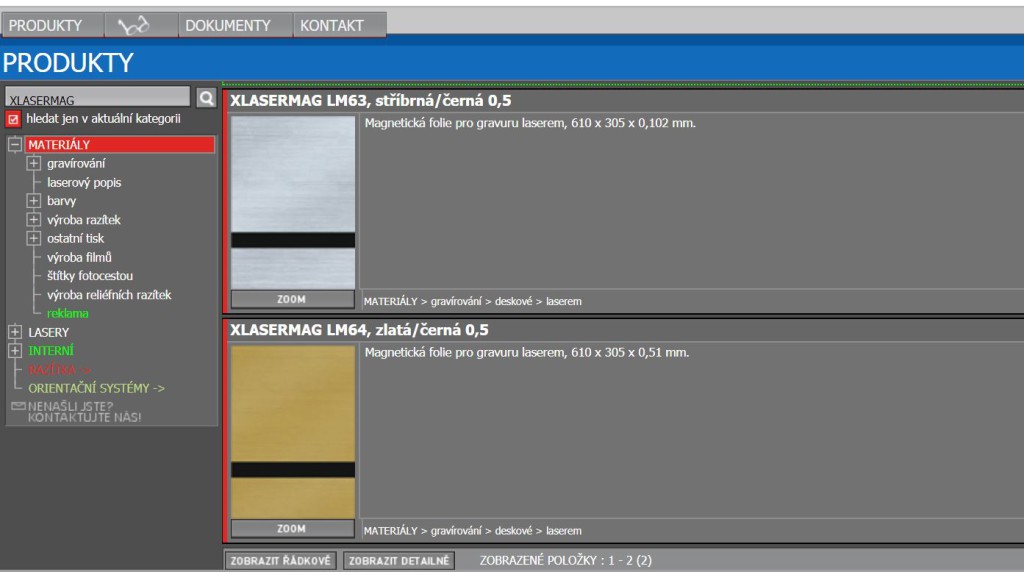This screenshot has height=572, width=1024.
Task: Expand the INTERNÍ category
Action: click(x=15, y=350)
